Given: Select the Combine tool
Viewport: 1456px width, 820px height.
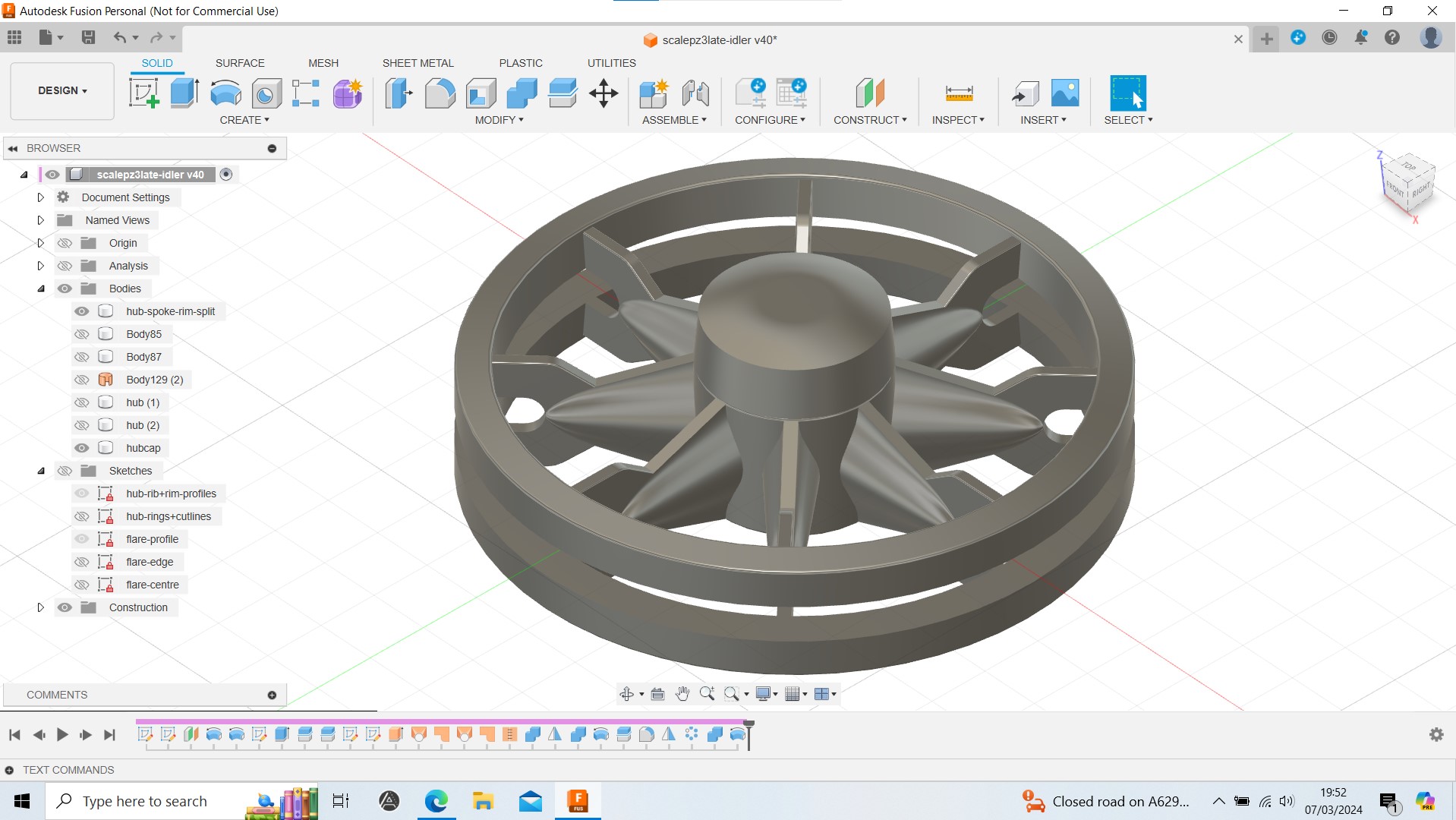Looking at the screenshot, I should (522, 93).
